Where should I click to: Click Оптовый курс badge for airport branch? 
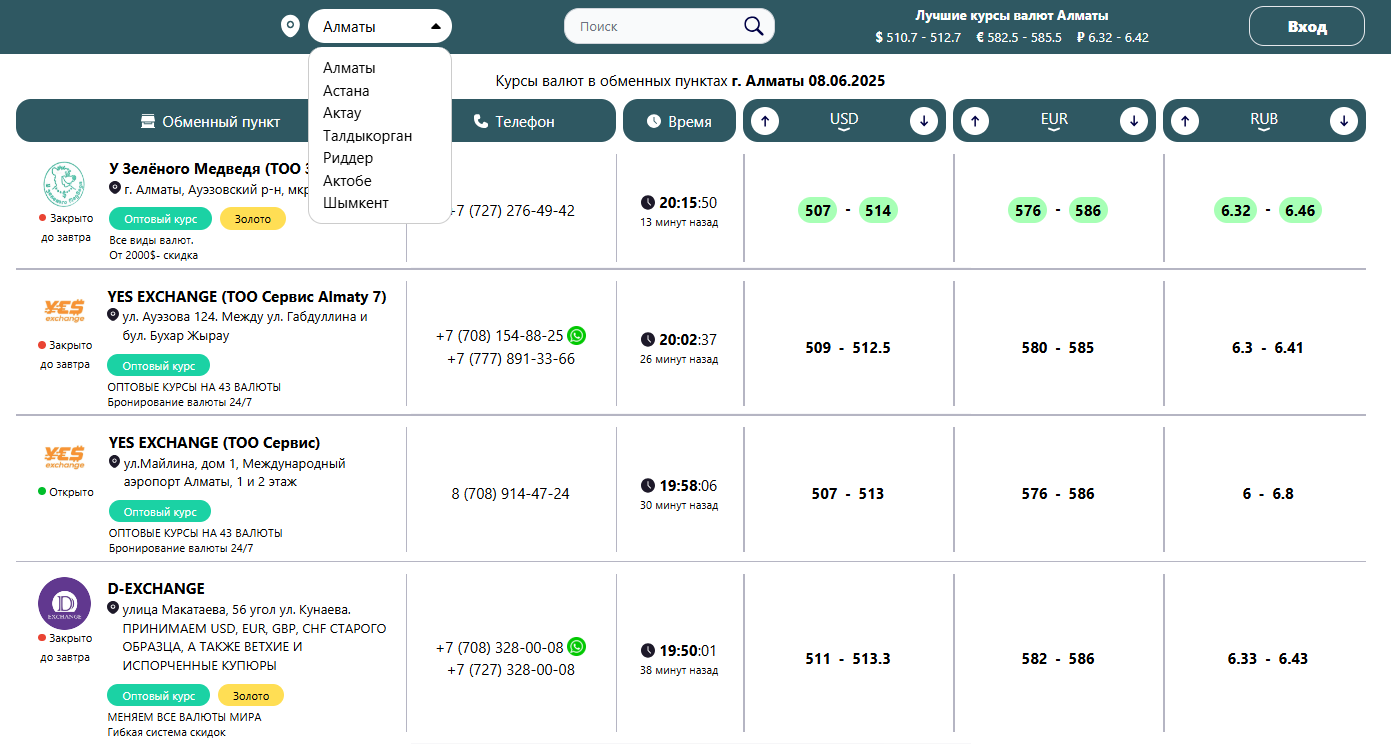point(159,511)
